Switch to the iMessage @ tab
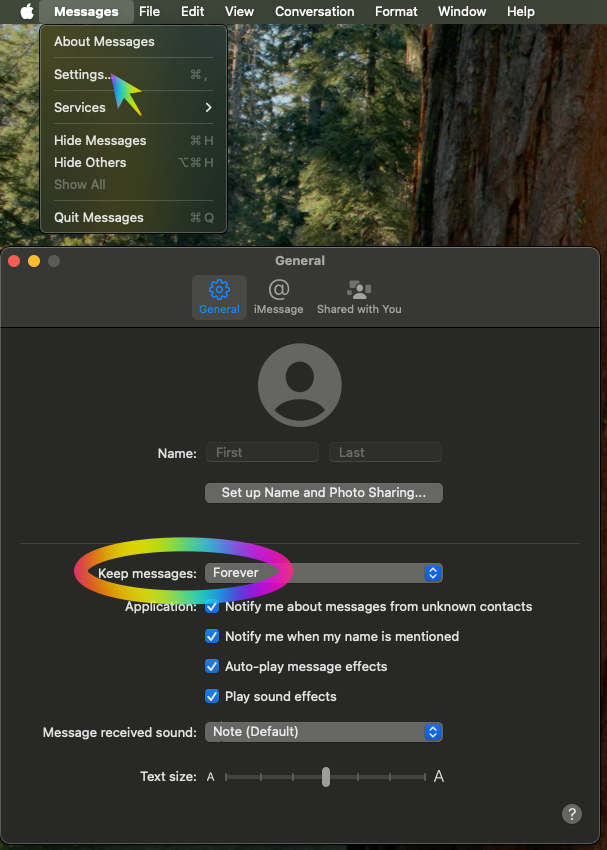The width and height of the screenshot is (607, 850). click(279, 297)
